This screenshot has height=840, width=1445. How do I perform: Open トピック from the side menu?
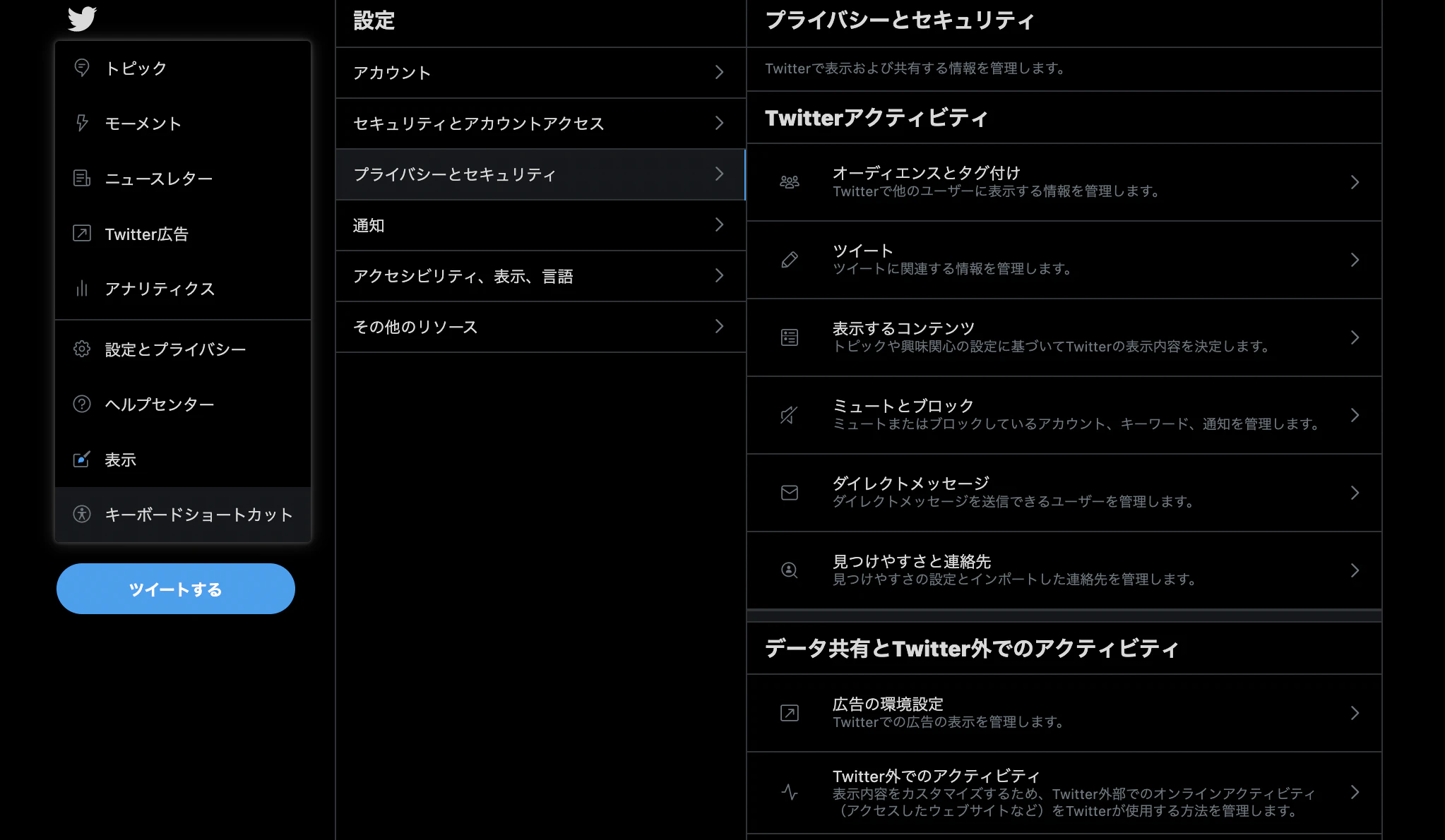[x=183, y=68]
